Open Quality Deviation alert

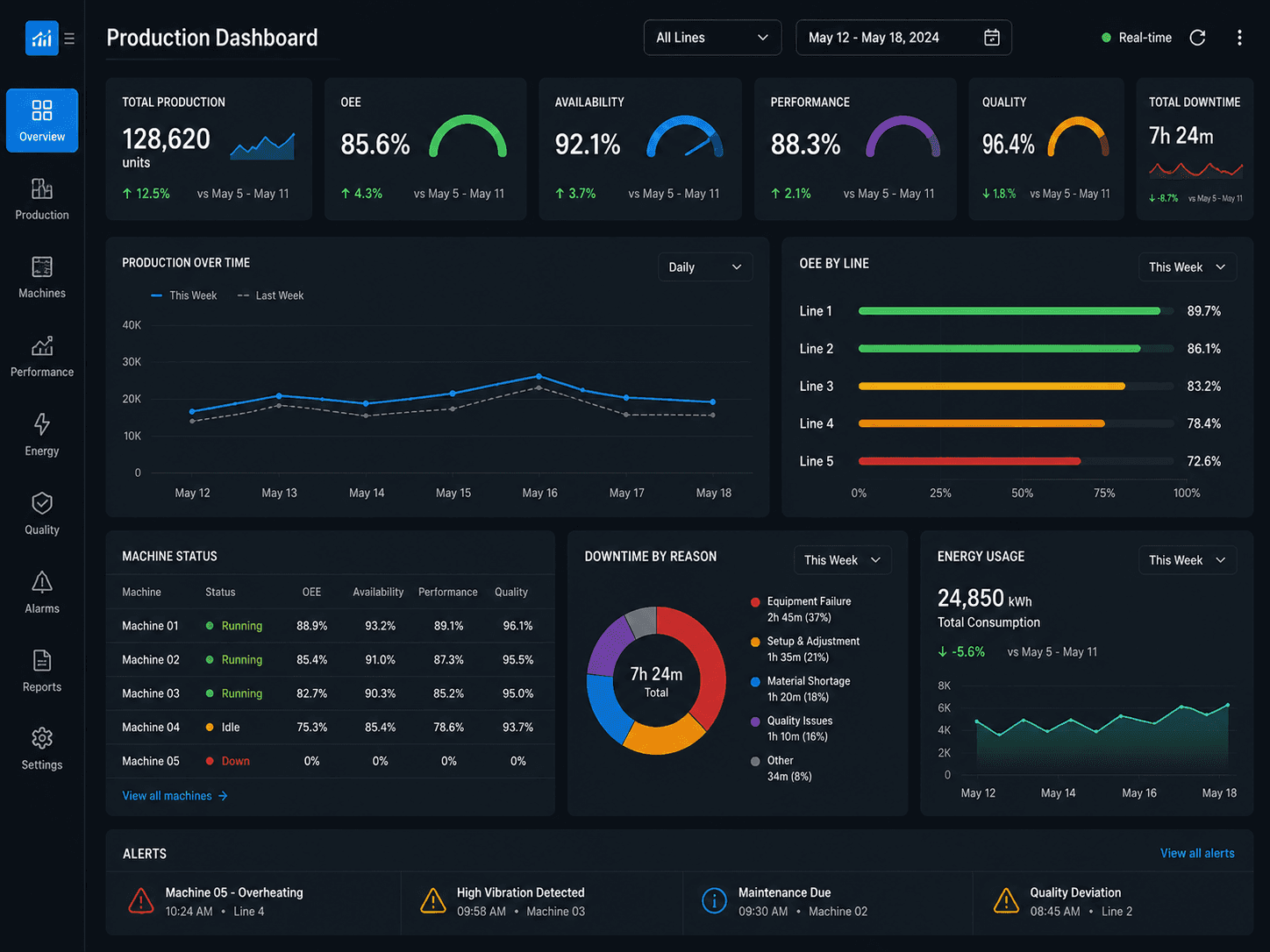tap(1114, 902)
